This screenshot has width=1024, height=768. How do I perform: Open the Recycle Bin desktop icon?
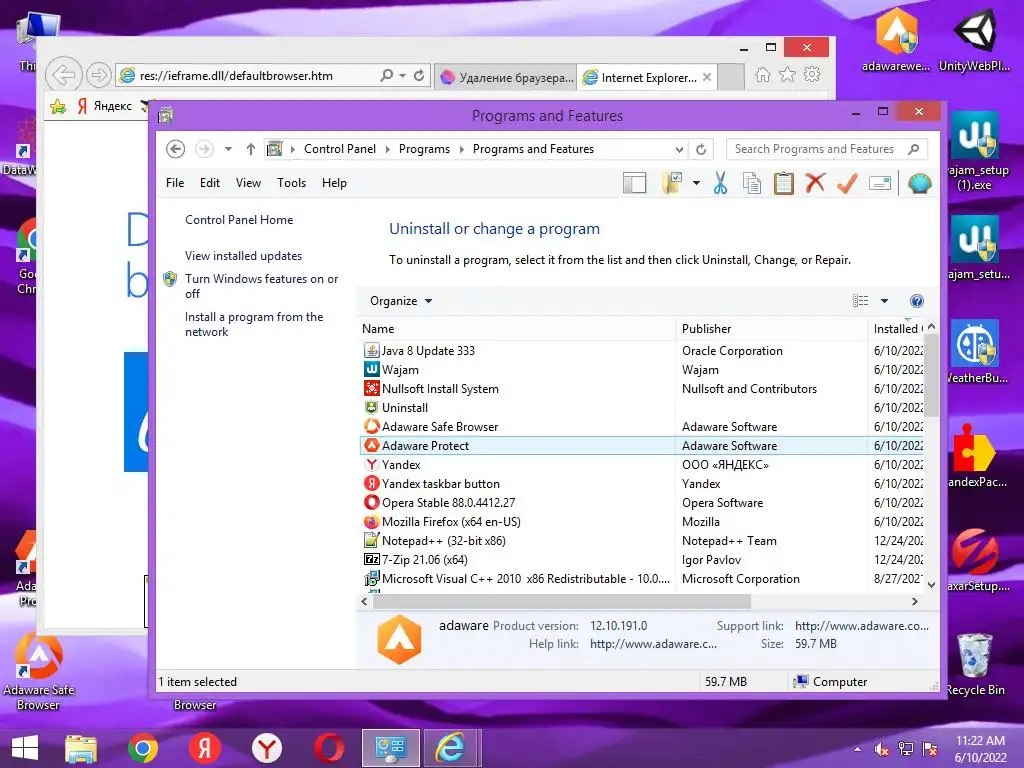coord(975,665)
